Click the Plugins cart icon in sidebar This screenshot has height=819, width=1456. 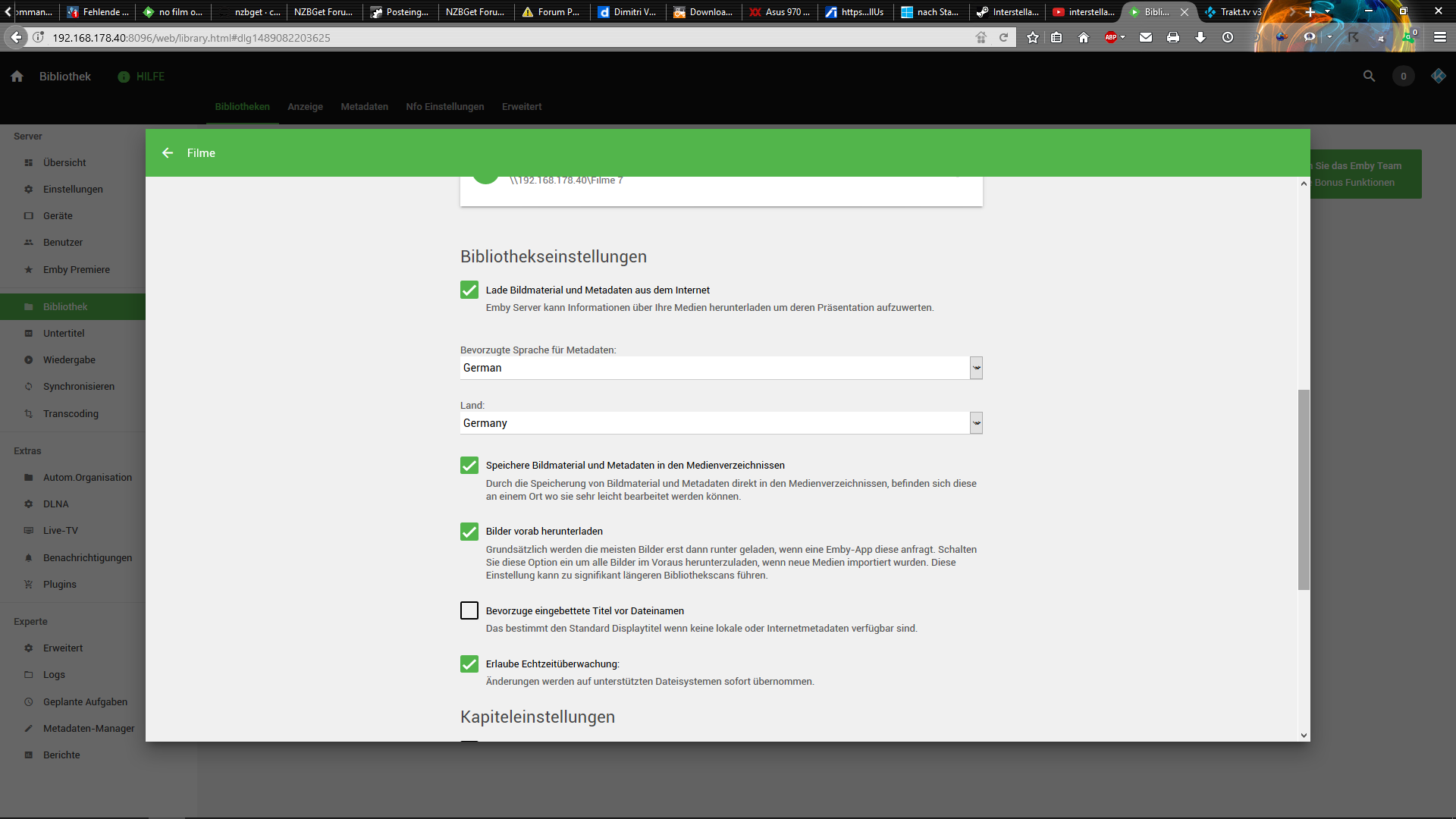point(29,585)
